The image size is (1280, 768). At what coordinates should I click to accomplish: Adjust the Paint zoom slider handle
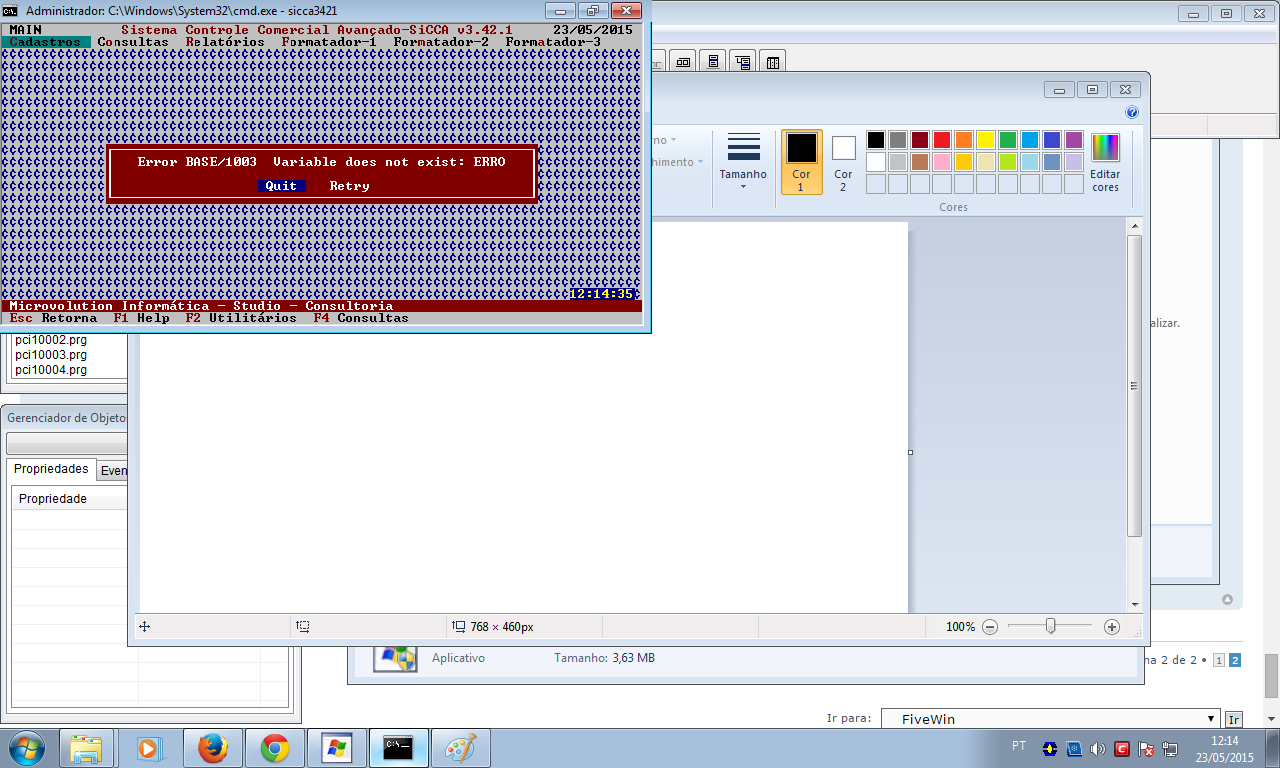(1050, 626)
